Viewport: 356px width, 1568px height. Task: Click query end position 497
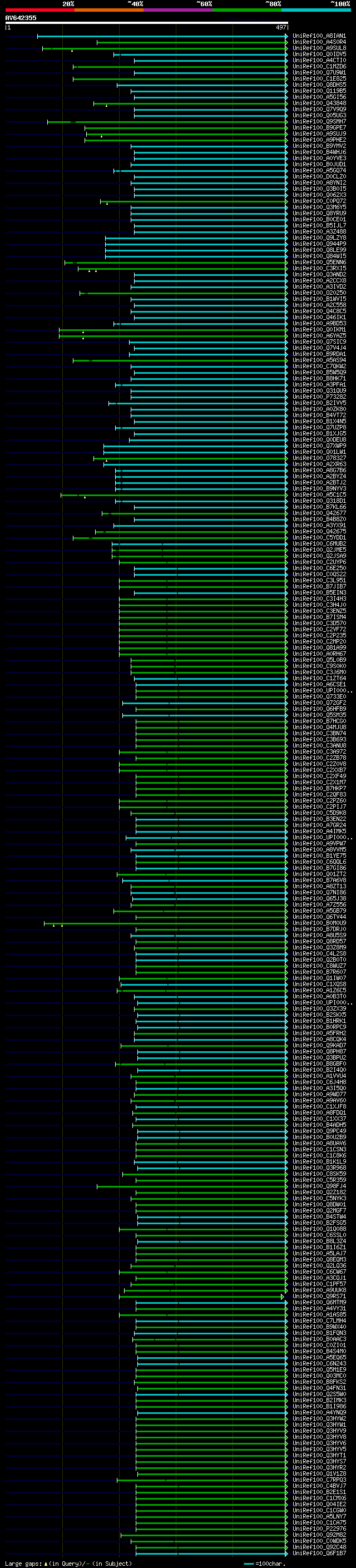[280, 27]
